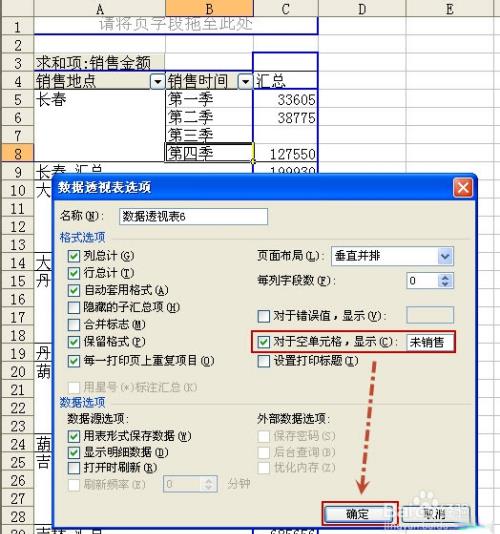Toggle the 行总计 checkbox

[x=74, y=273]
